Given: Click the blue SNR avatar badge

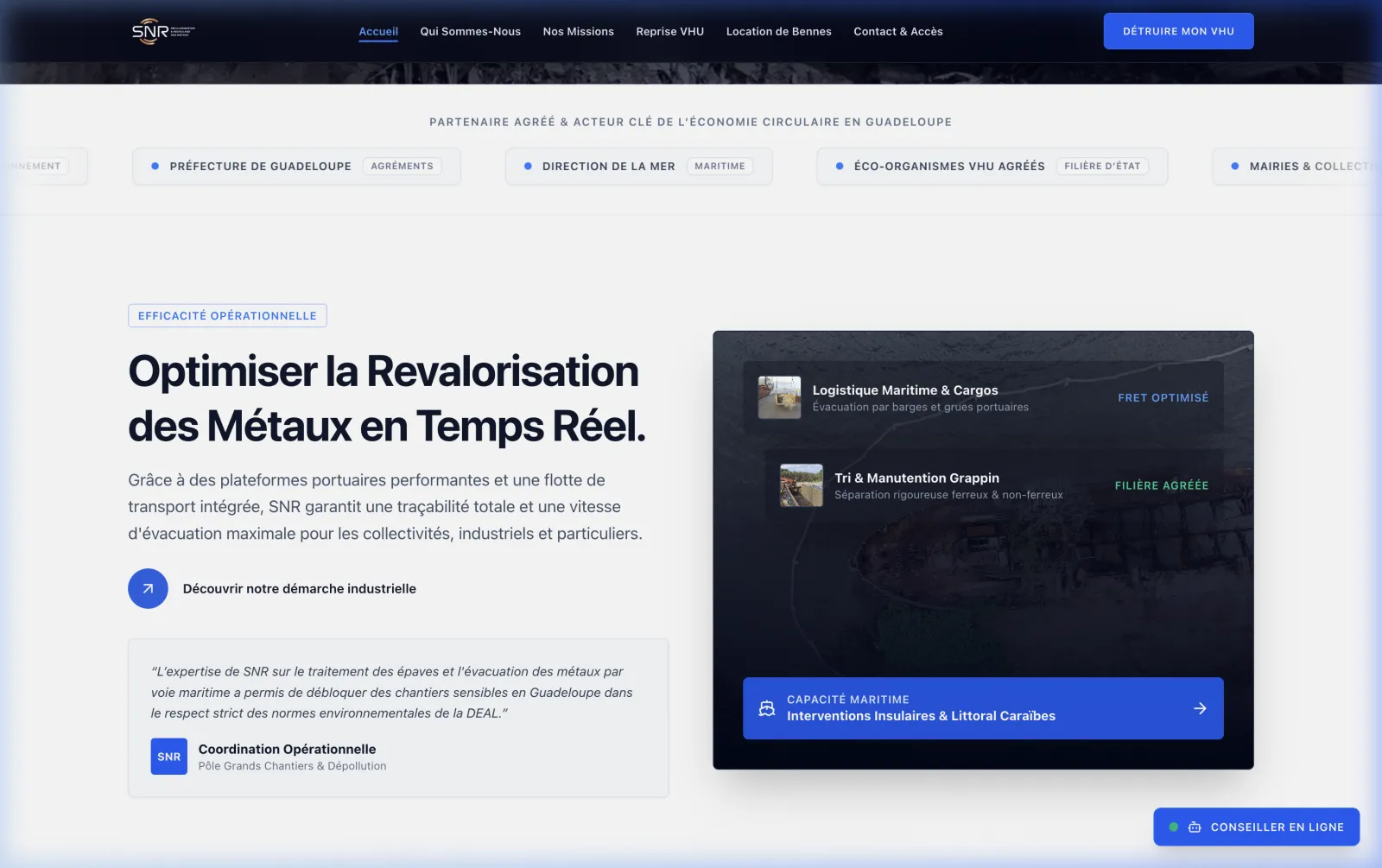Looking at the screenshot, I should click(x=168, y=757).
